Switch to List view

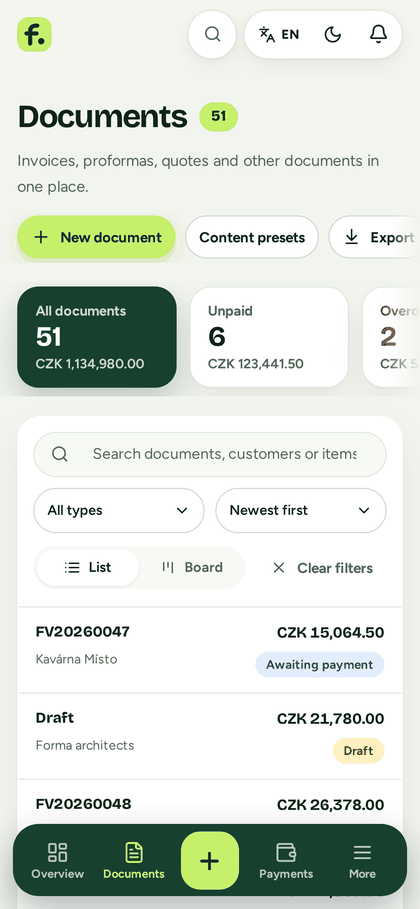coord(88,568)
